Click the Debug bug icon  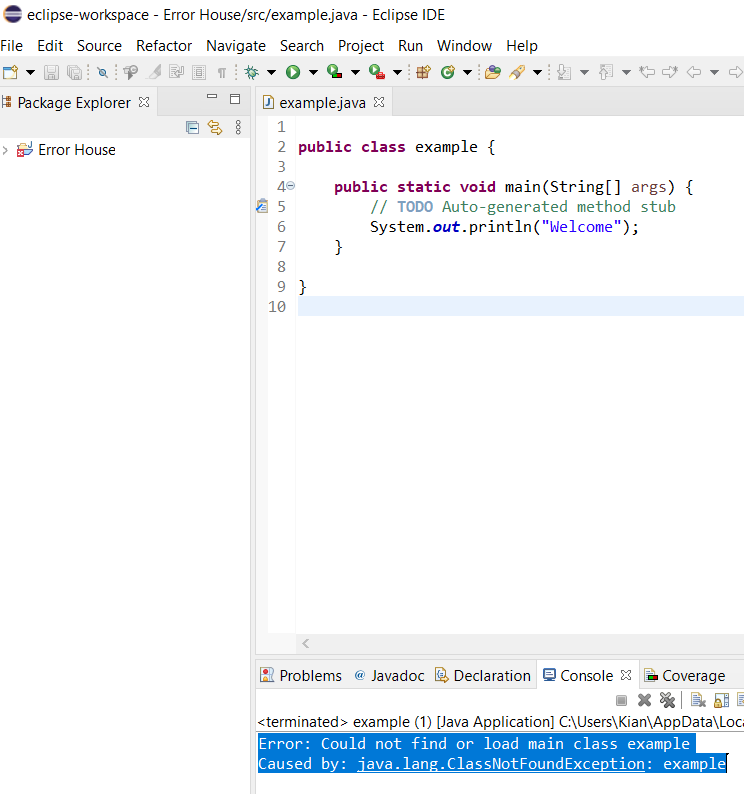(251, 72)
